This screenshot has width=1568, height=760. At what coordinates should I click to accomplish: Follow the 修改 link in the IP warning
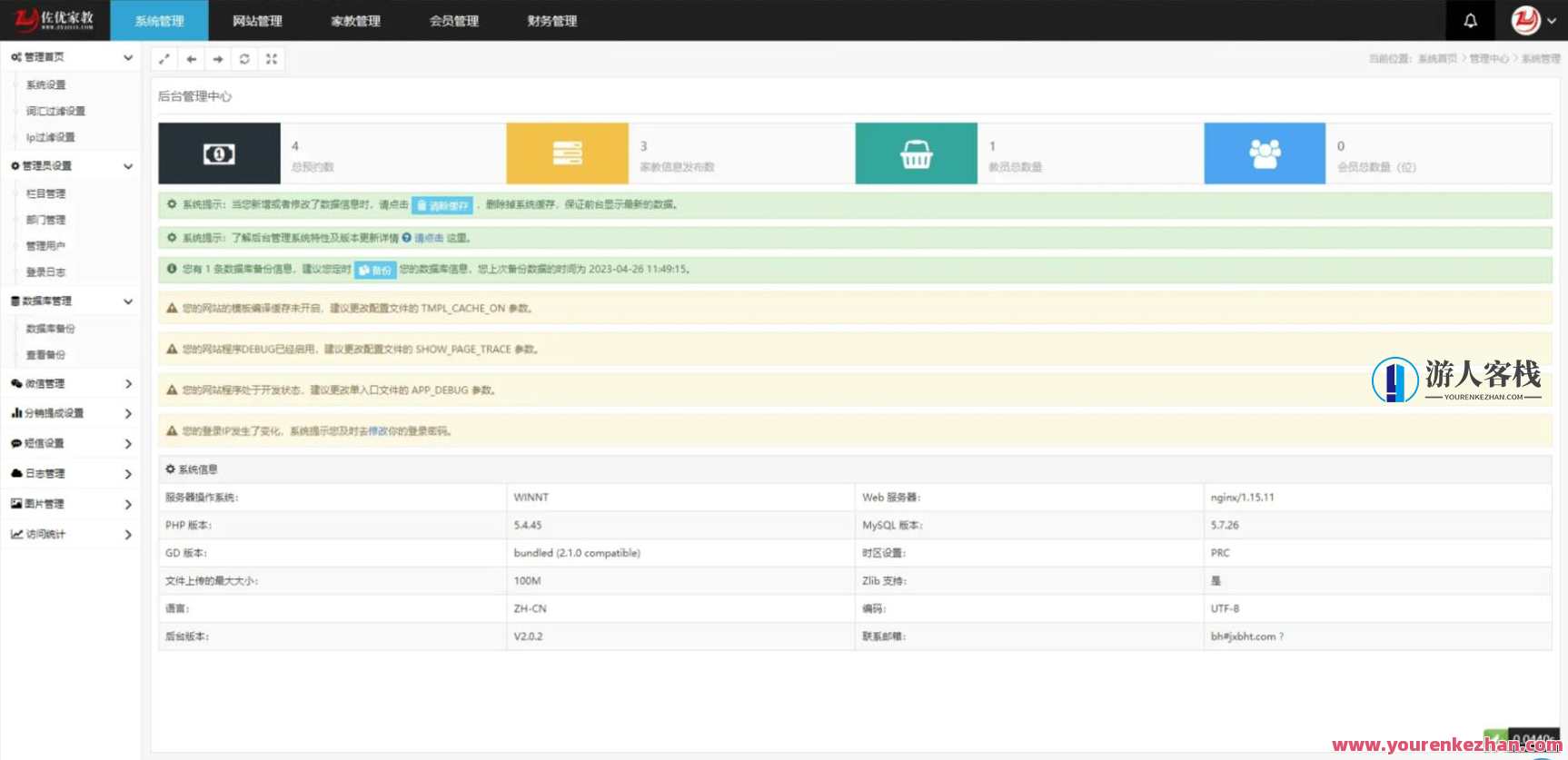click(378, 431)
